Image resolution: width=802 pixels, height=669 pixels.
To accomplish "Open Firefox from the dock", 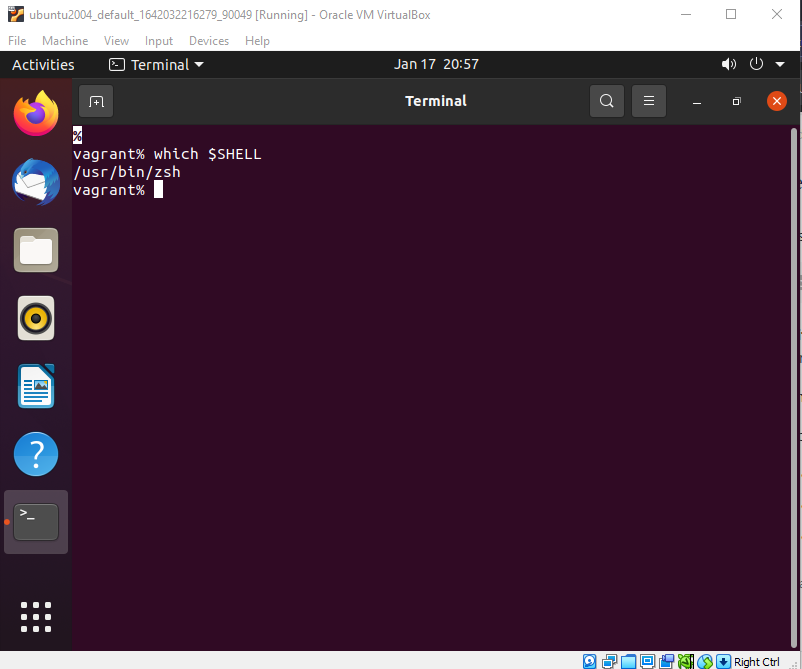I will (36, 113).
